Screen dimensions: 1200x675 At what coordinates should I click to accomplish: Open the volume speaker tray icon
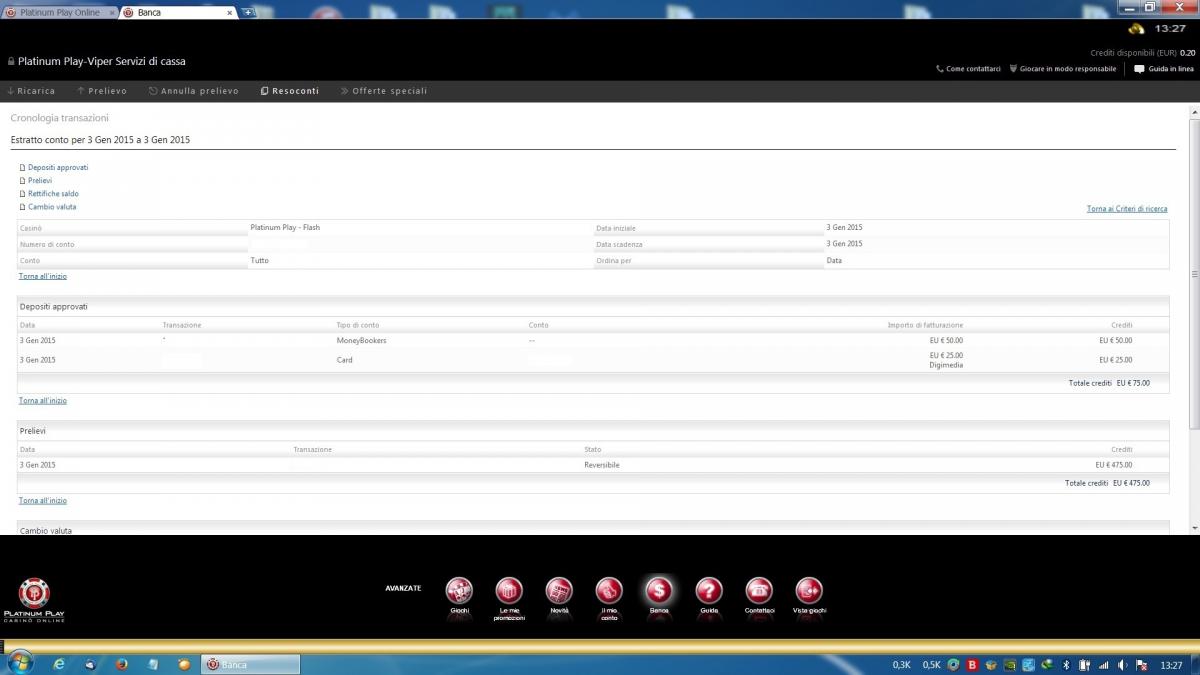[1123, 665]
